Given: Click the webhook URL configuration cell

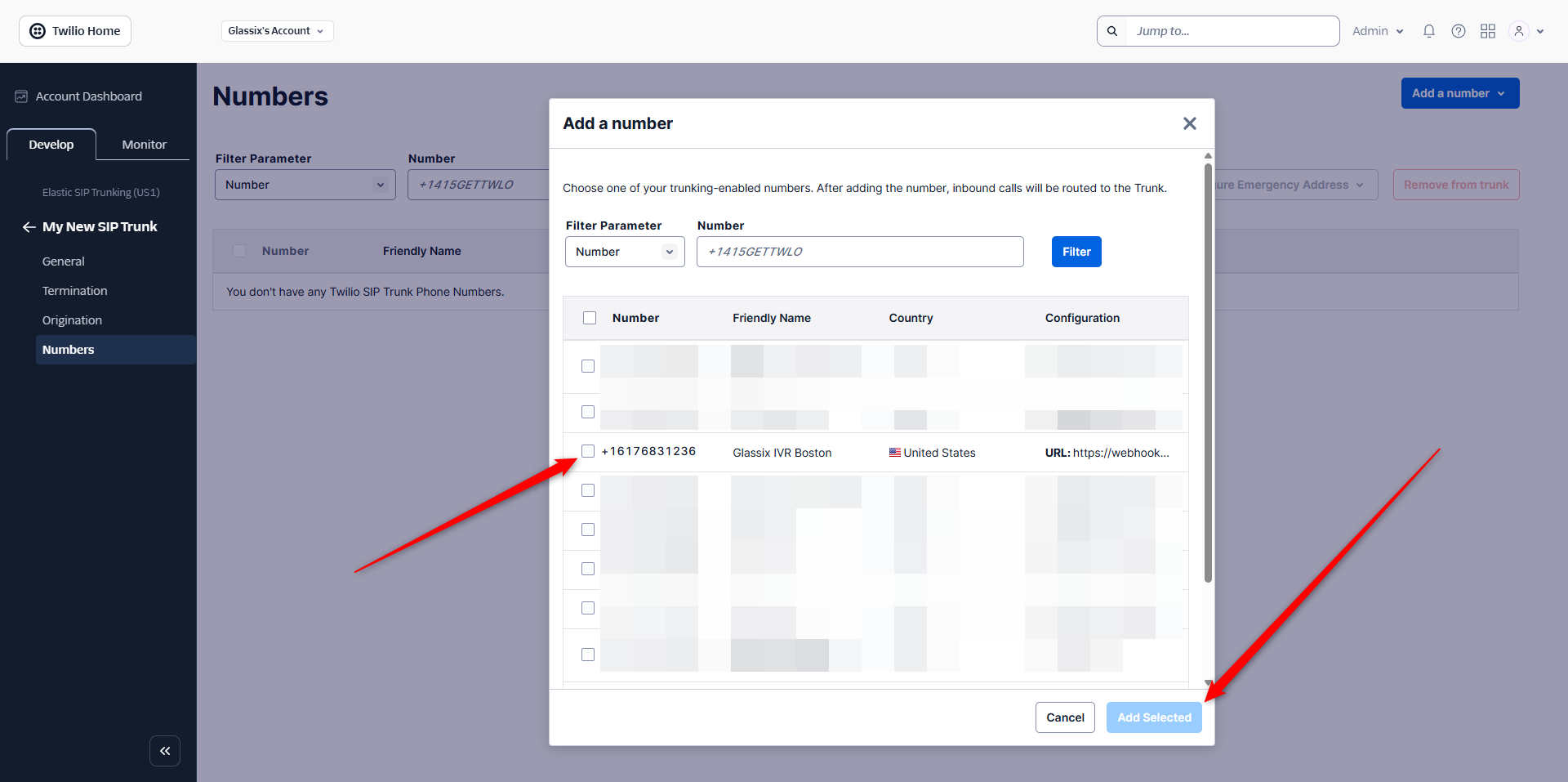Looking at the screenshot, I should [1107, 453].
